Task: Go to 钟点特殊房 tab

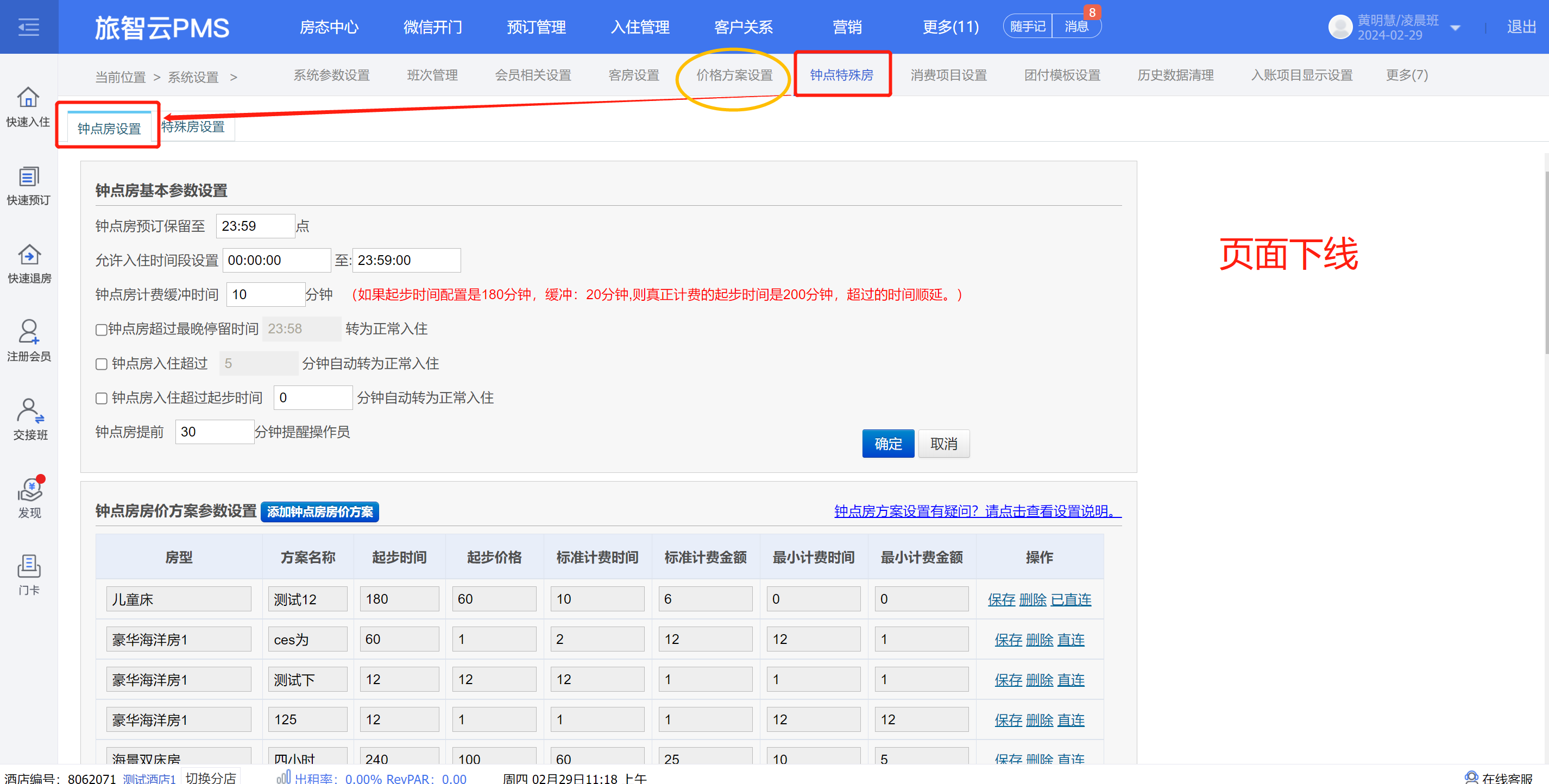Action: [841, 75]
